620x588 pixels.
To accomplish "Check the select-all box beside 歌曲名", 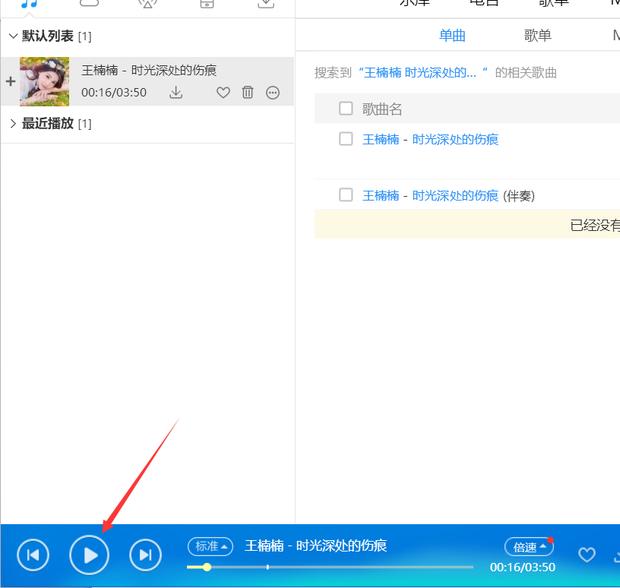I will click(346, 108).
